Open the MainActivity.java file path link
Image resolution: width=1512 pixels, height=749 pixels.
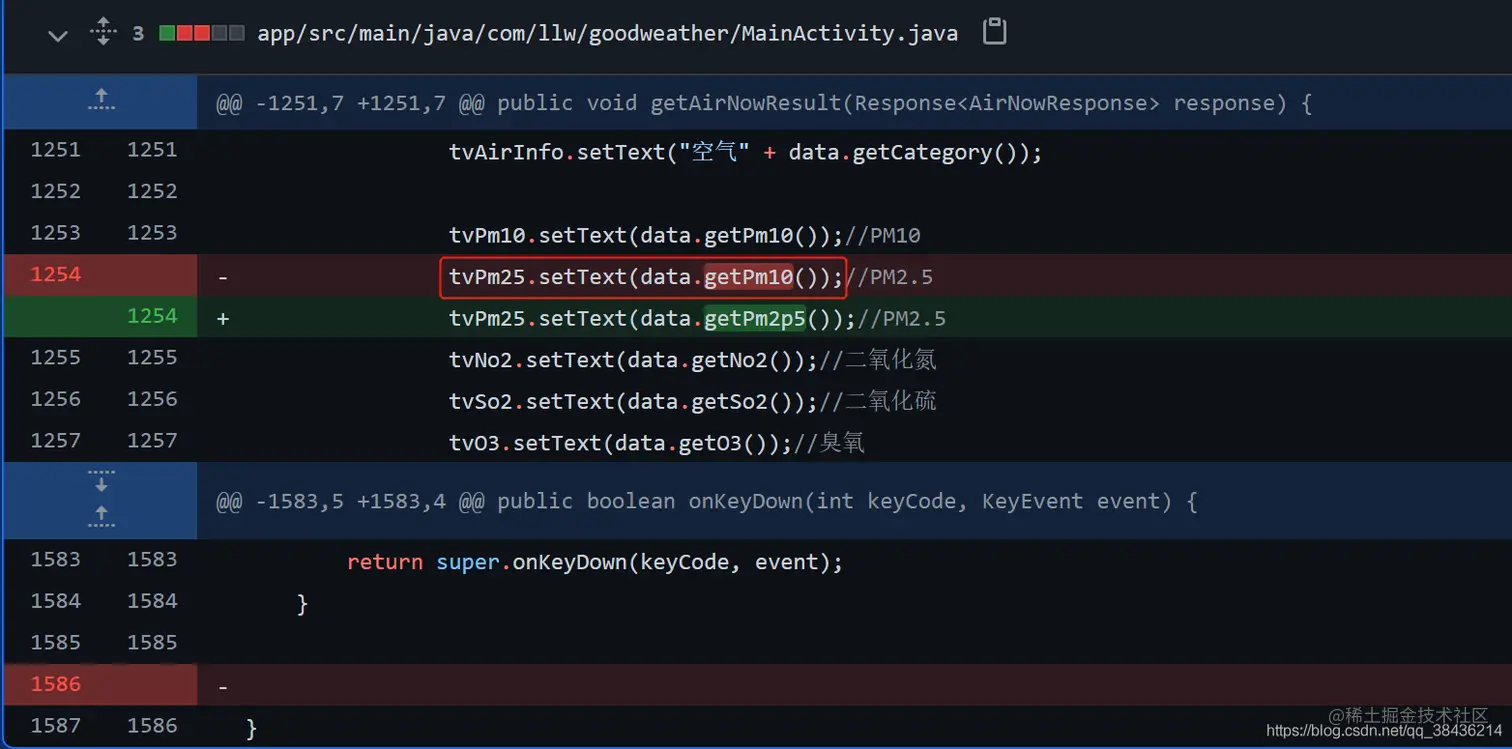point(607,33)
